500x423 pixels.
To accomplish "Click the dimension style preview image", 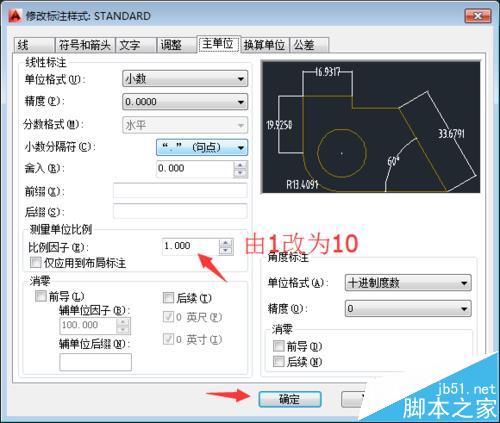I will 371,127.
